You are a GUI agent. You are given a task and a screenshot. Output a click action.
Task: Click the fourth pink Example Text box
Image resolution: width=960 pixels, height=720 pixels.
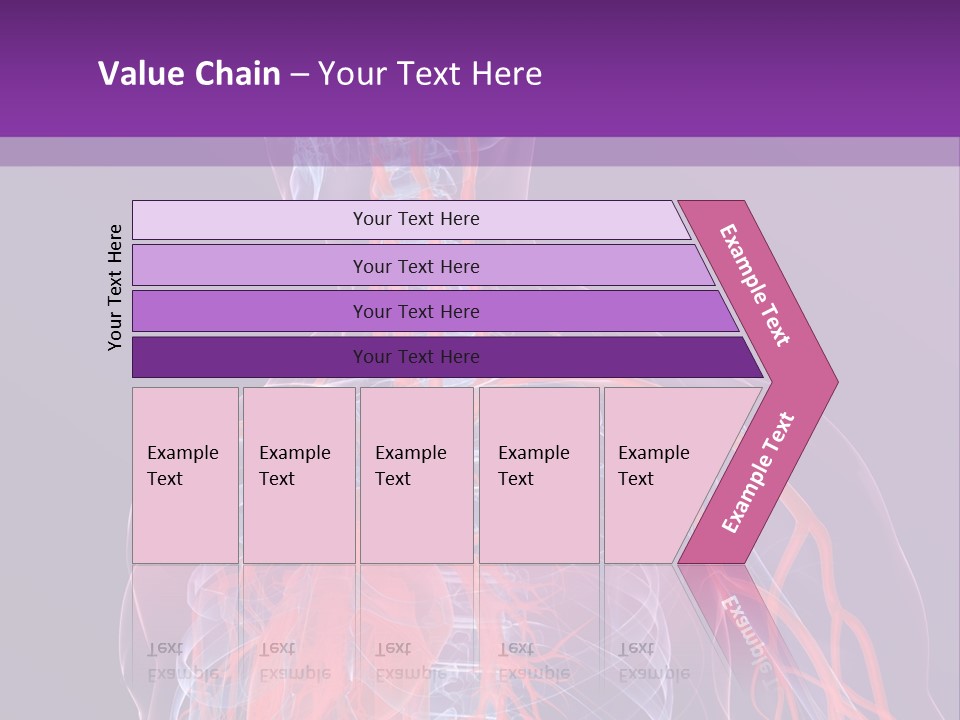point(538,475)
